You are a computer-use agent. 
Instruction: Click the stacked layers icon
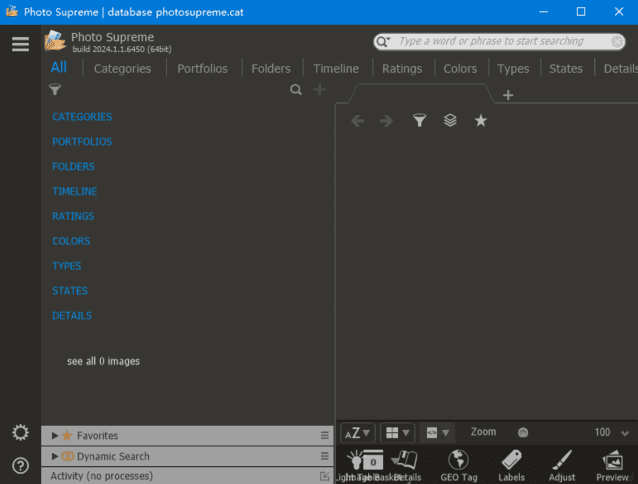(x=450, y=120)
